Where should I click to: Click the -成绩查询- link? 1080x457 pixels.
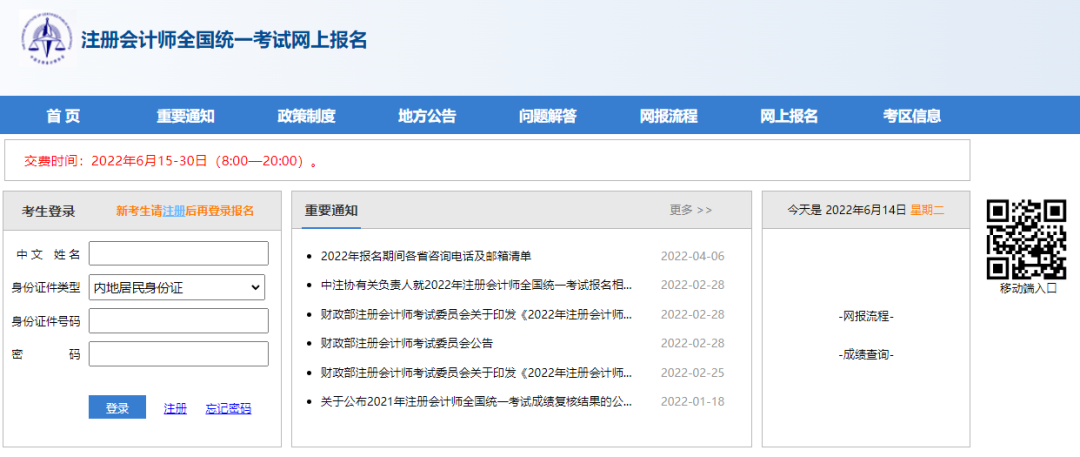tap(866, 355)
